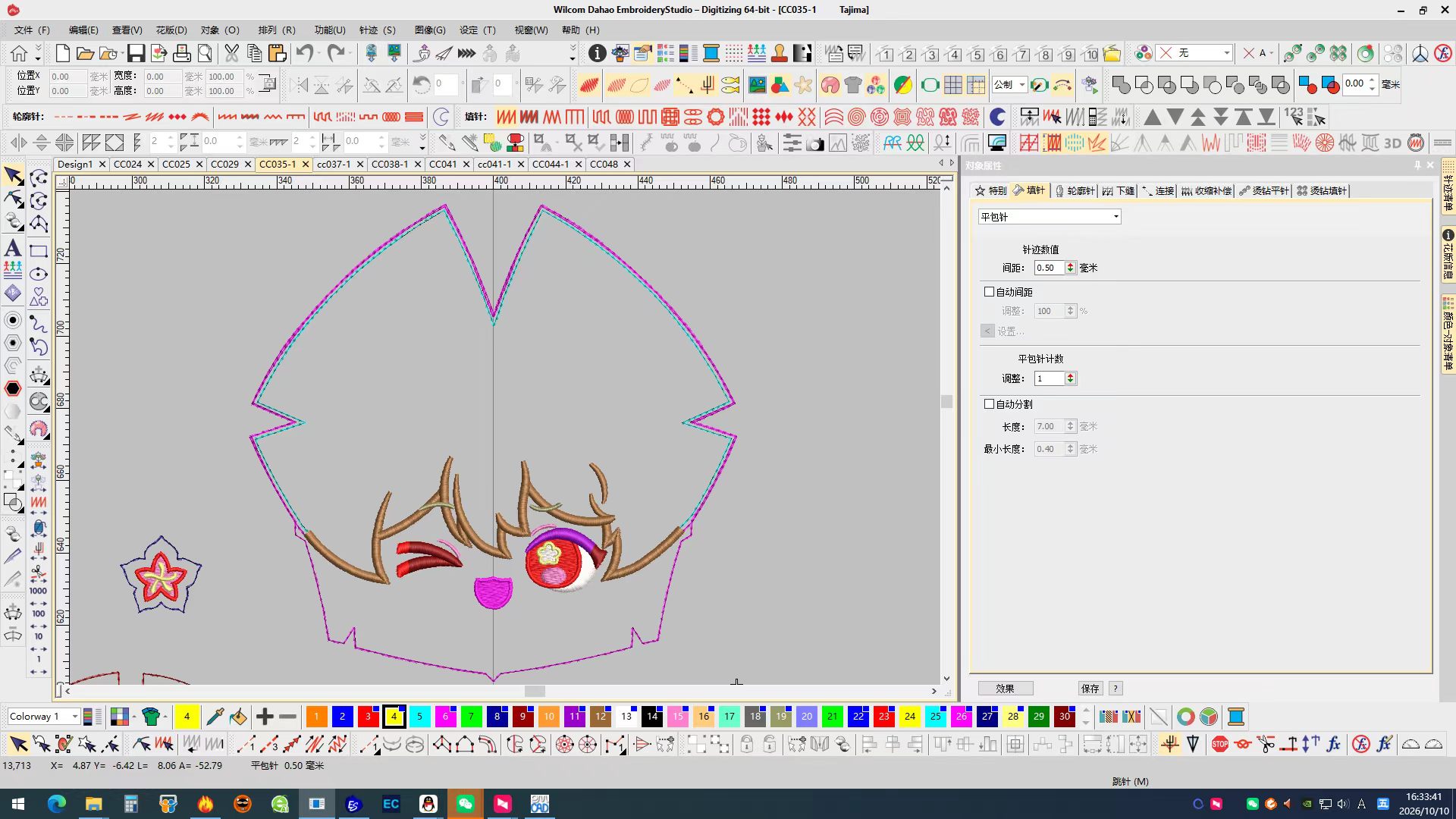Viewport: 1456px width, 819px height.
Task: Open the 编辑(E) menu
Action: click(x=83, y=30)
